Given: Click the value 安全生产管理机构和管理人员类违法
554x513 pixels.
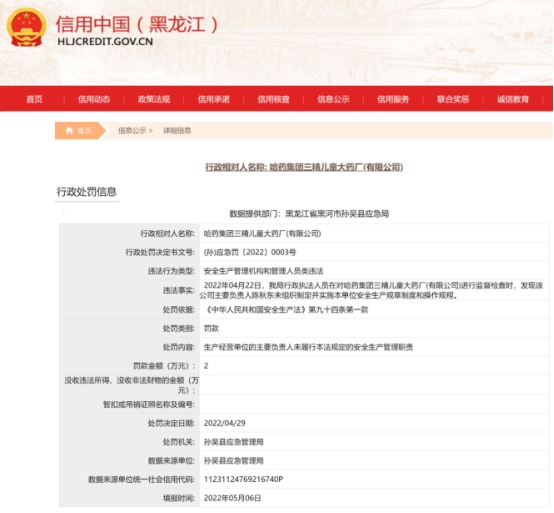Looking at the screenshot, I should coord(263,271).
